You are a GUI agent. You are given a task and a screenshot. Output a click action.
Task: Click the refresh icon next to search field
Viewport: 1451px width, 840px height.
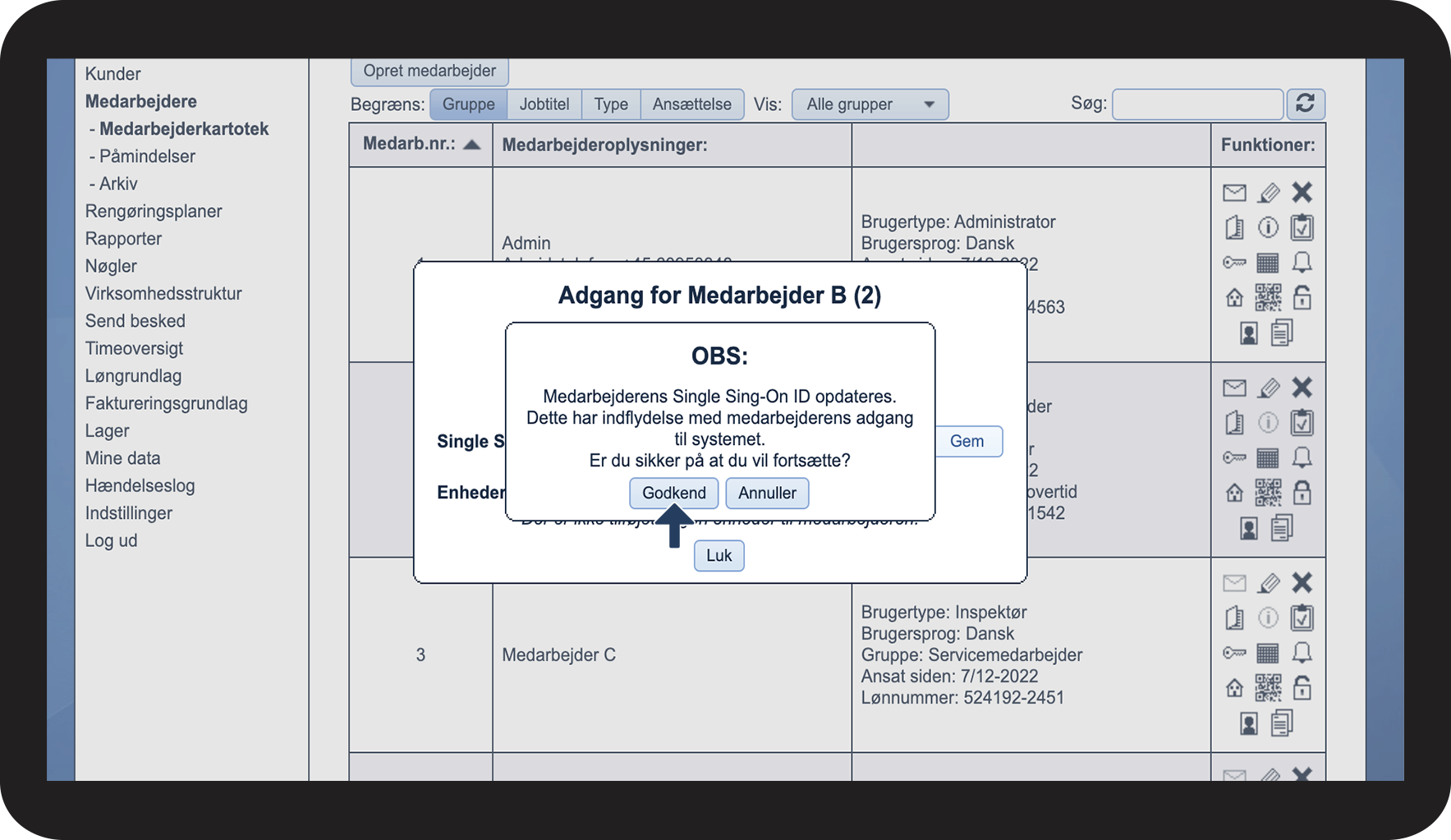(x=1306, y=103)
